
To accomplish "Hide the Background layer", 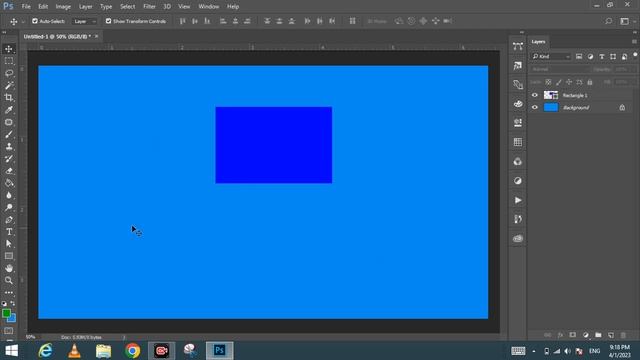I will click(x=535, y=107).
